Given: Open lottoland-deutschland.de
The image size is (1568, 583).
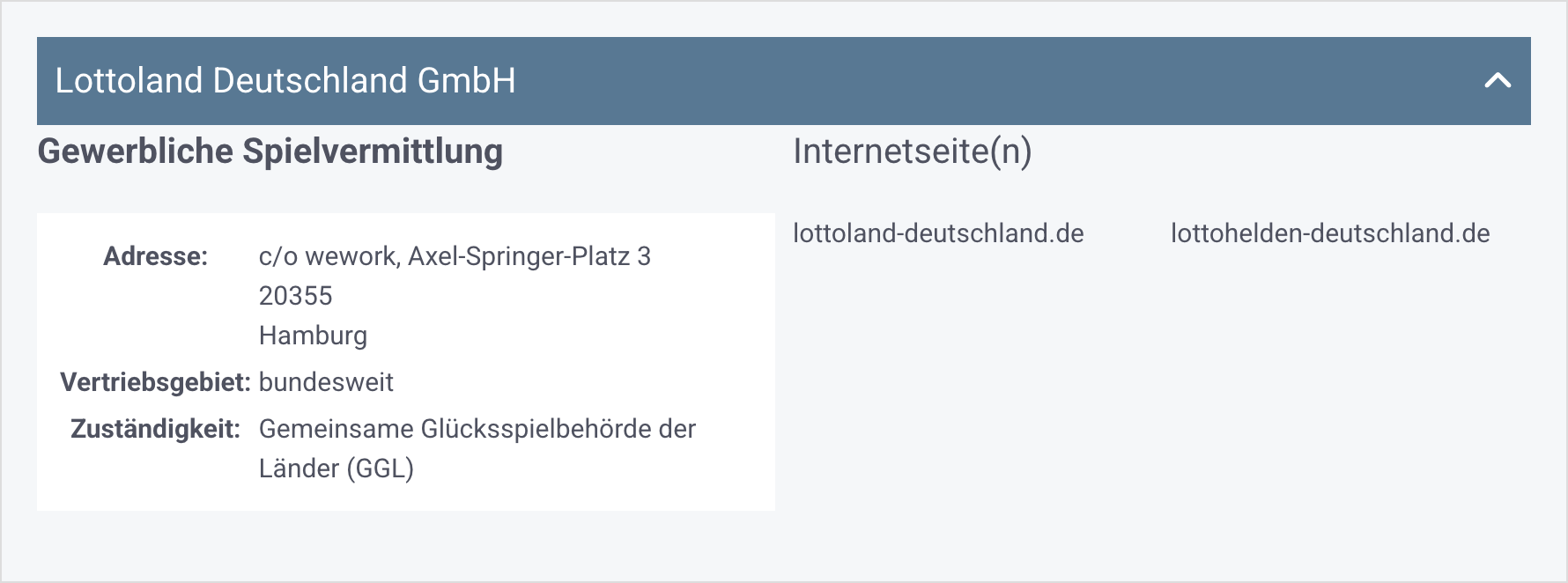Looking at the screenshot, I should coord(938,233).
